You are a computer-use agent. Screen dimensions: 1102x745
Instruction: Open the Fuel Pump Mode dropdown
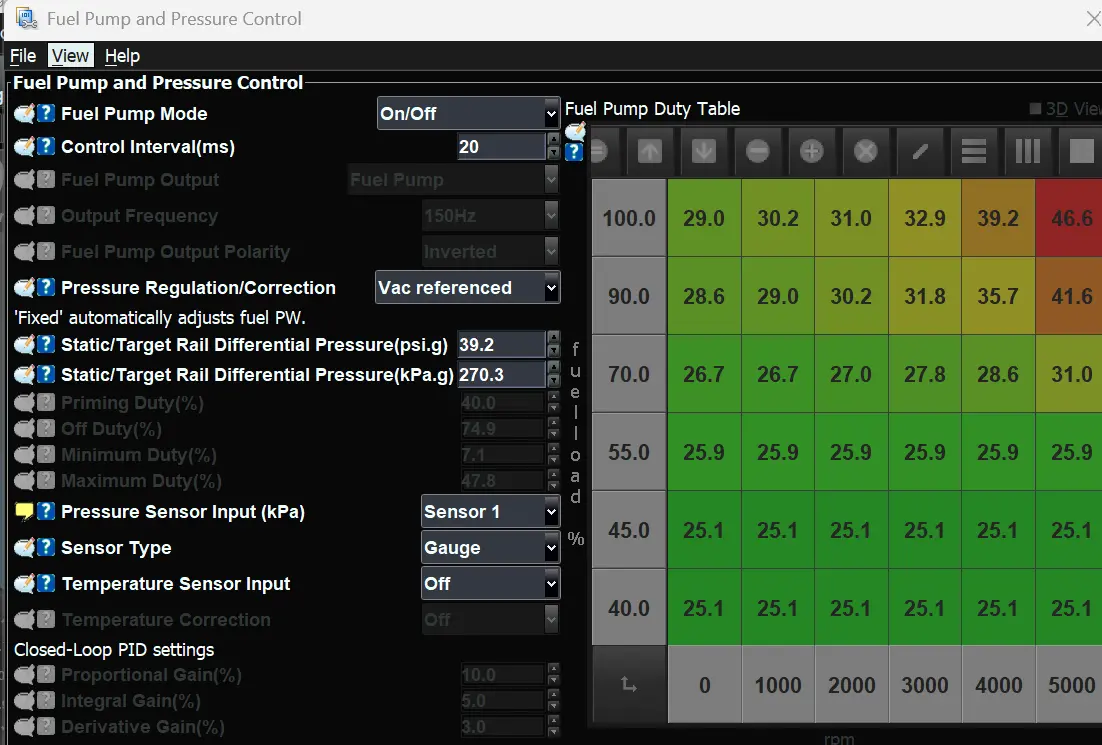point(468,113)
